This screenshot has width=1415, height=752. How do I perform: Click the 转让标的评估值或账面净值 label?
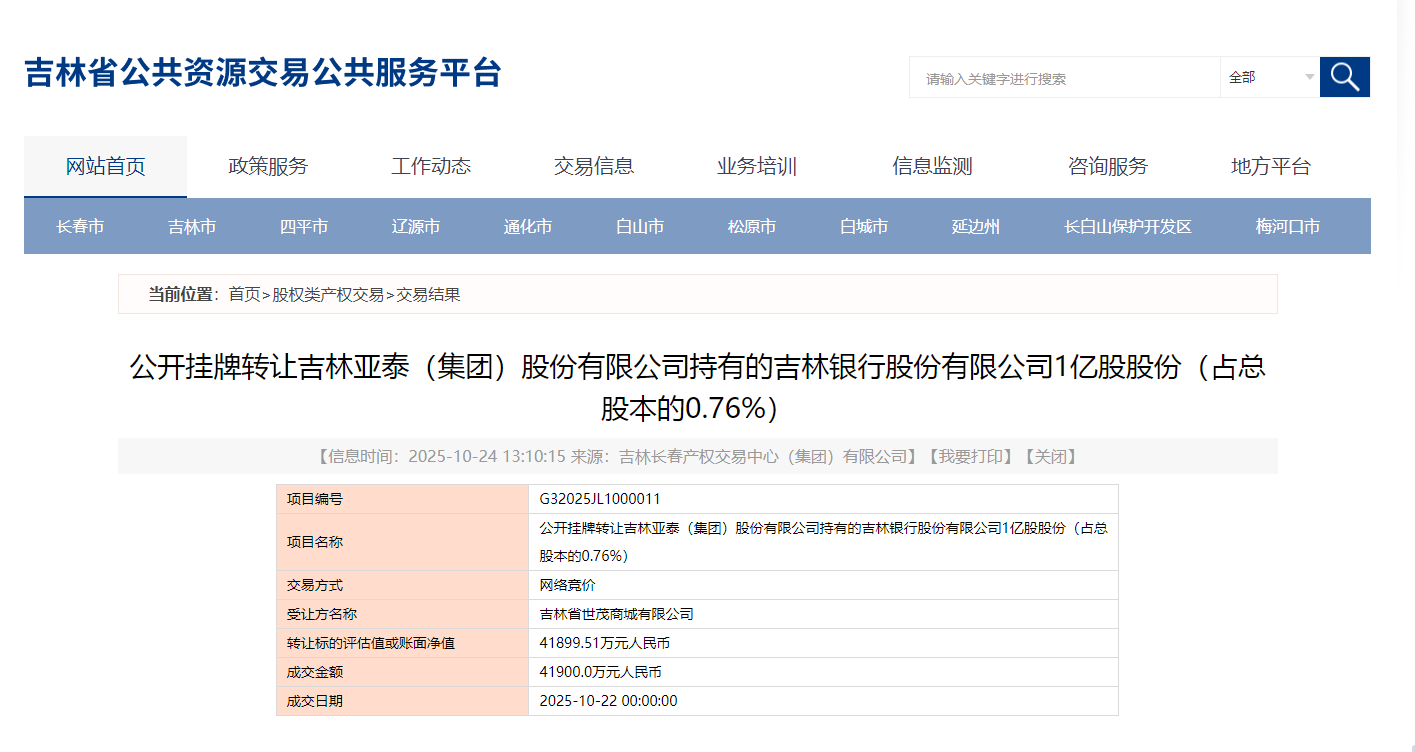pos(371,643)
